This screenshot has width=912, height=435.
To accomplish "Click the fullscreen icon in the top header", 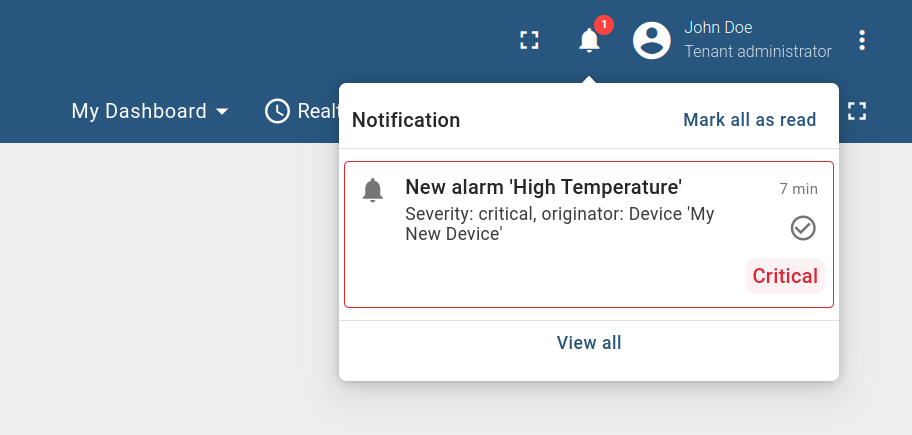I will 529,40.
